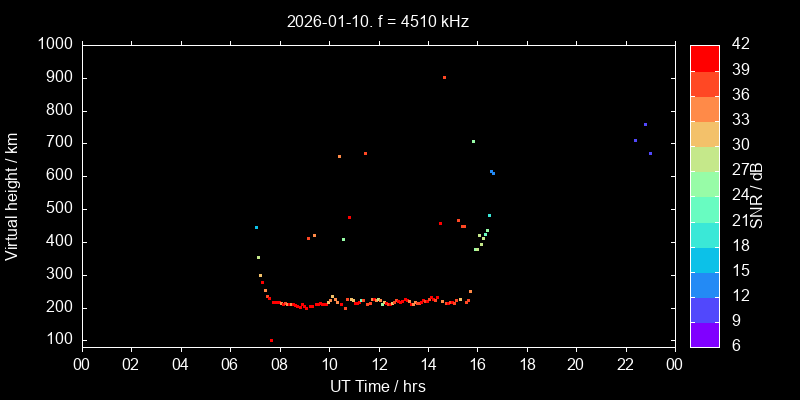This screenshot has width=800, height=400.
Task: Click the green data point near 700 km
Action: point(473,141)
